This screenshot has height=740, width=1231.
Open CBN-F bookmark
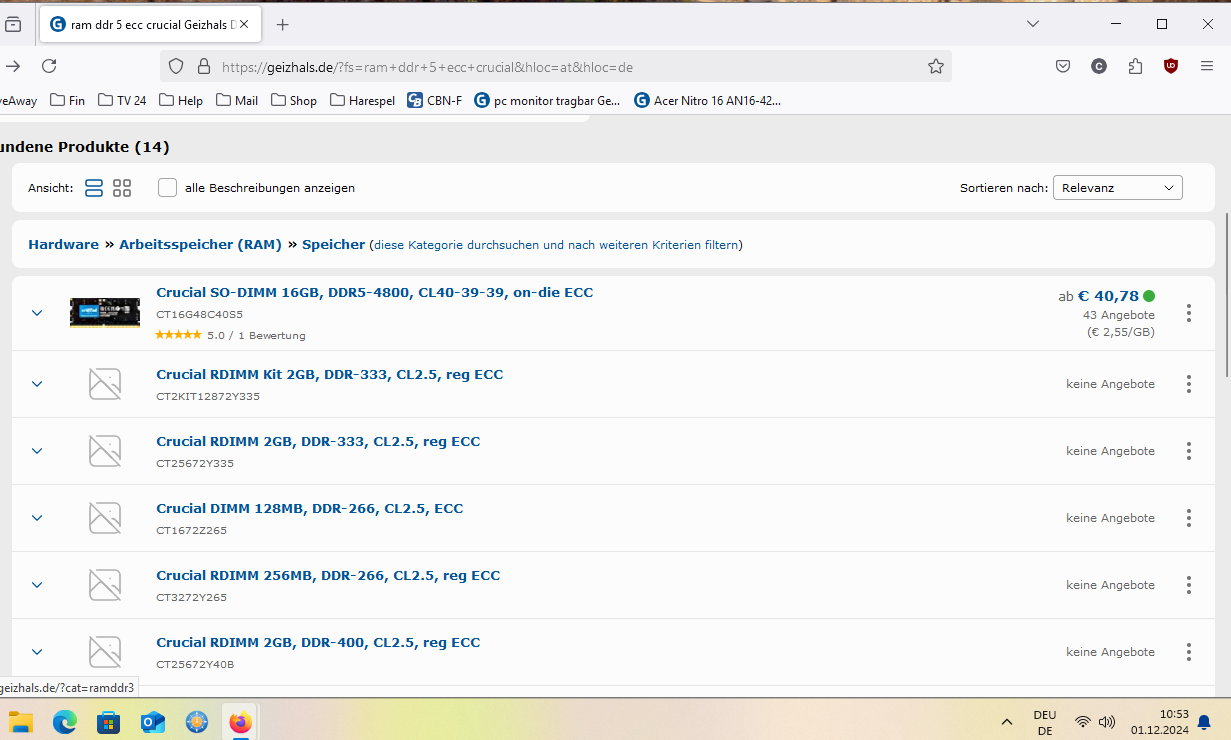[x=435, y=100]
